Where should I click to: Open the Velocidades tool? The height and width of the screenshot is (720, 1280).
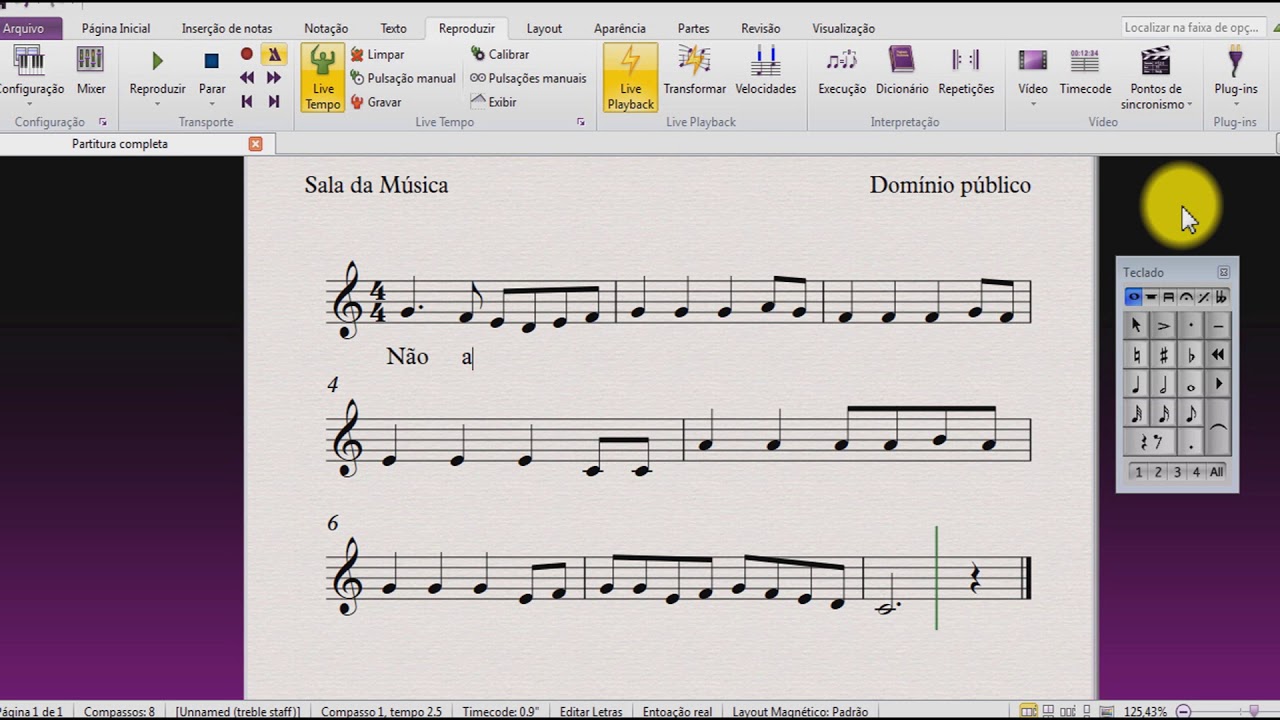pyautogui.click(x=765, y=71)
